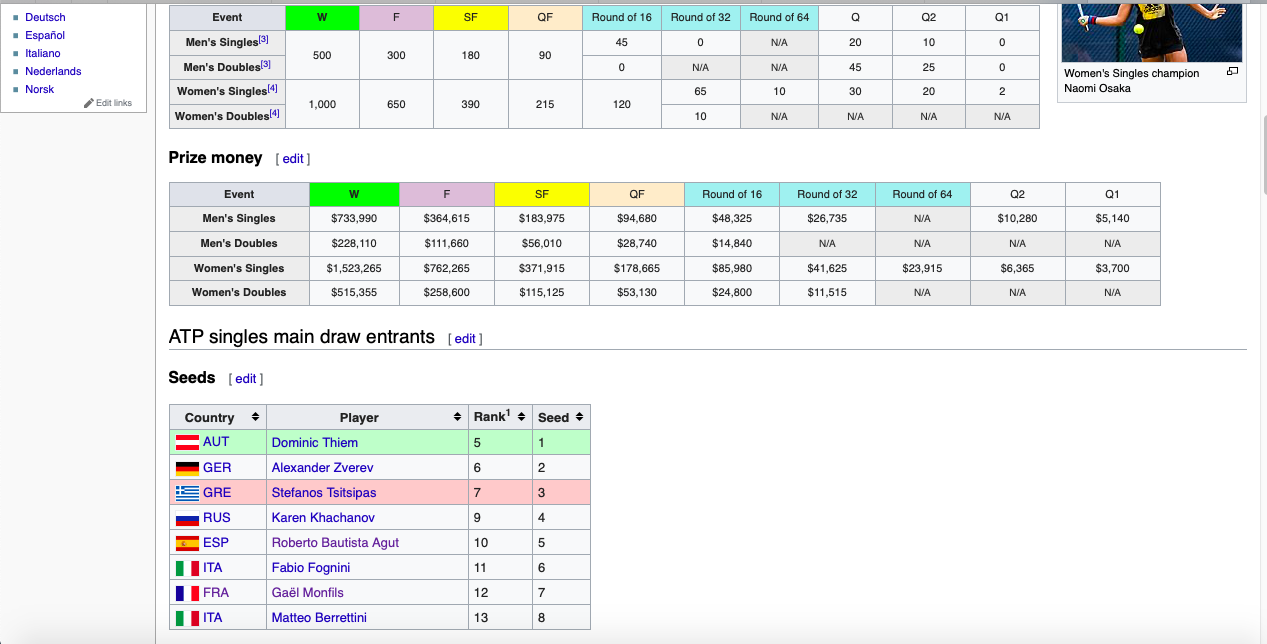Image resolution: width=1267 pixels, height=644 pixels.
Task: Switch to Nederlands language version
Action: [53, 71]
